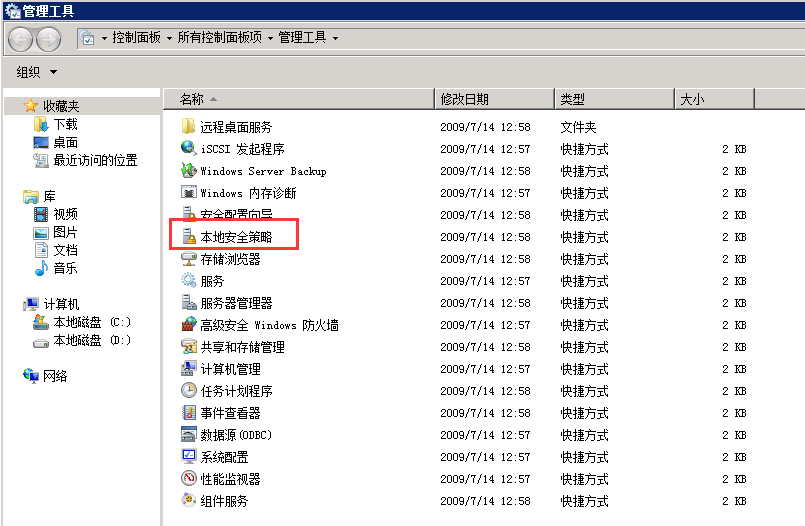805x526 pixels.
Task: Click the 任务计划程序 clock icon
Action: click(x=188, y=391)
